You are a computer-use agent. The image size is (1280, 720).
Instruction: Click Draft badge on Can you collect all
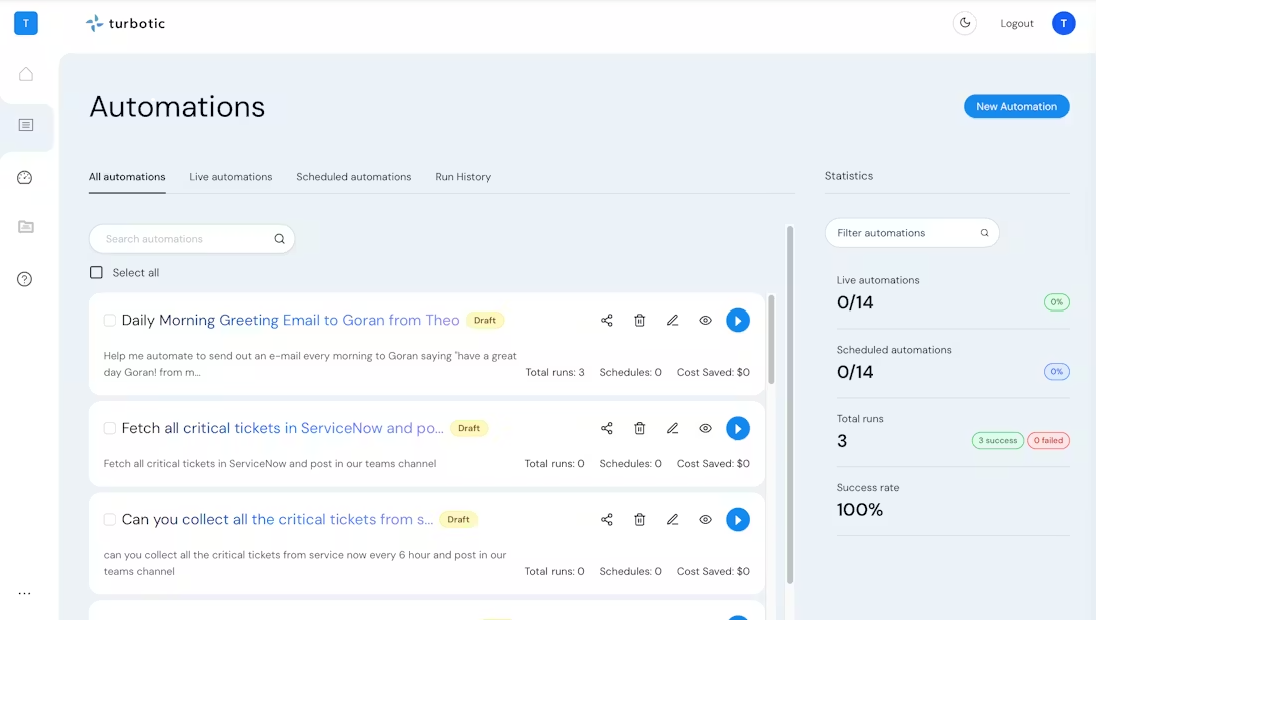point(459,520)
